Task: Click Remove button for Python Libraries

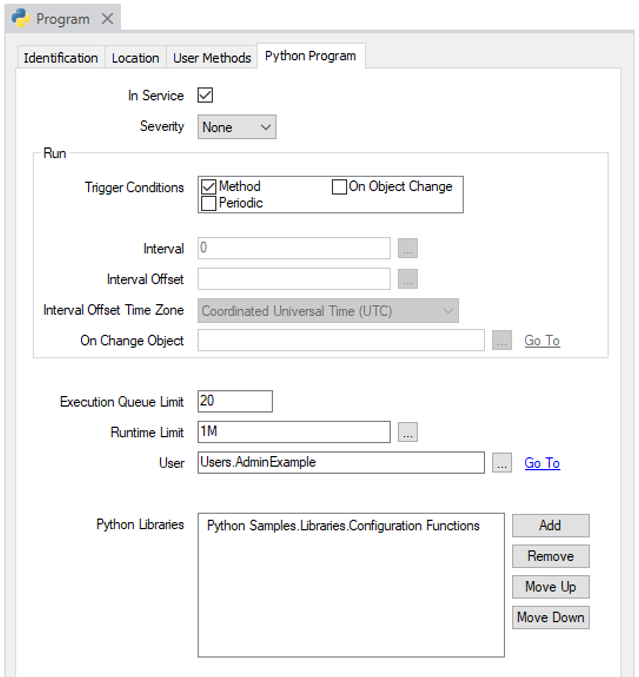Action: point(550,556)
